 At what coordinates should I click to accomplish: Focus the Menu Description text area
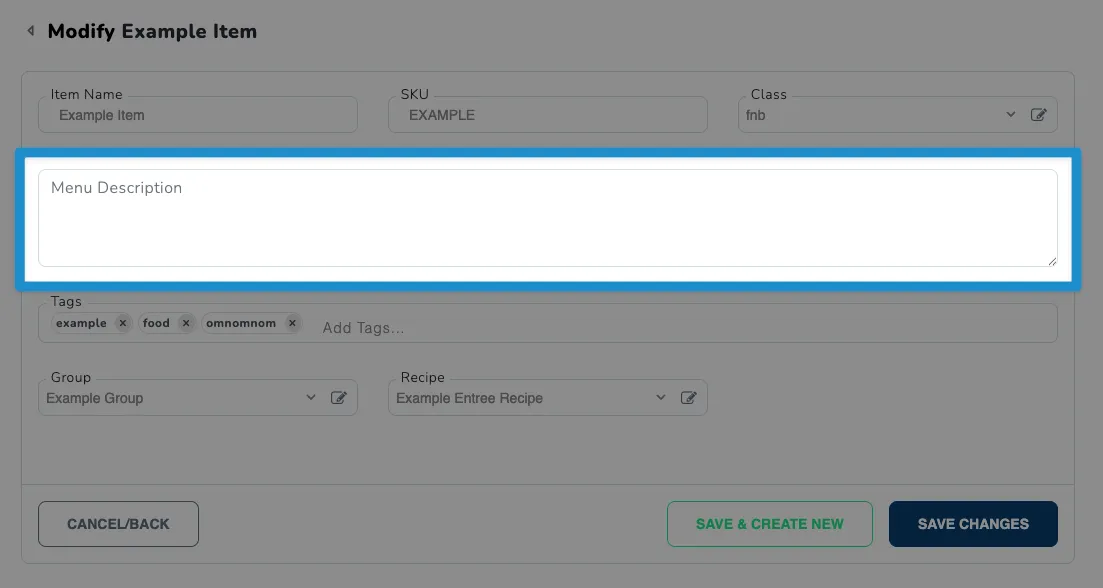click(x=547, y=218)
